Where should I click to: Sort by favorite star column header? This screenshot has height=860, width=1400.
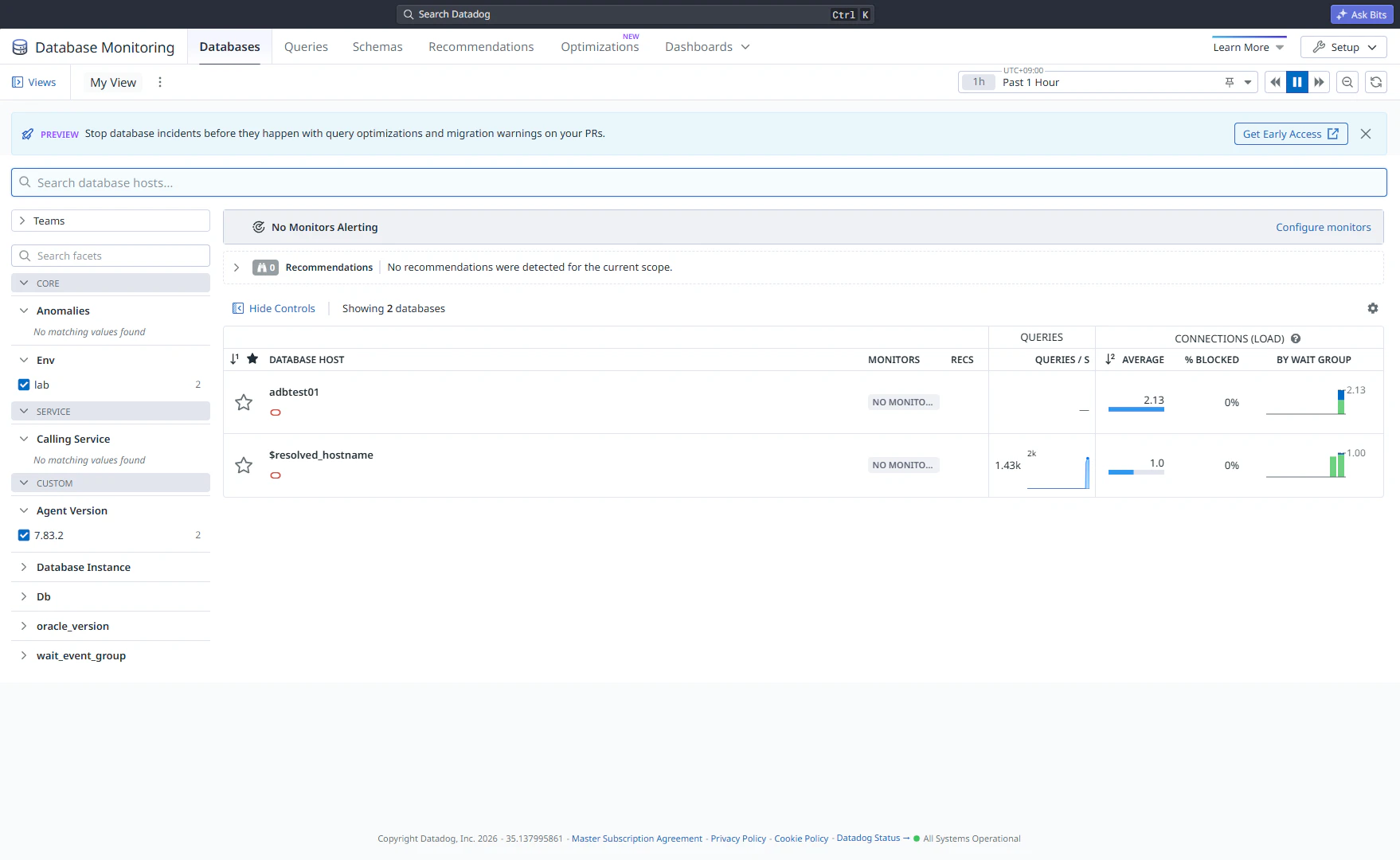pyautogui.click(x=252, y=359)
